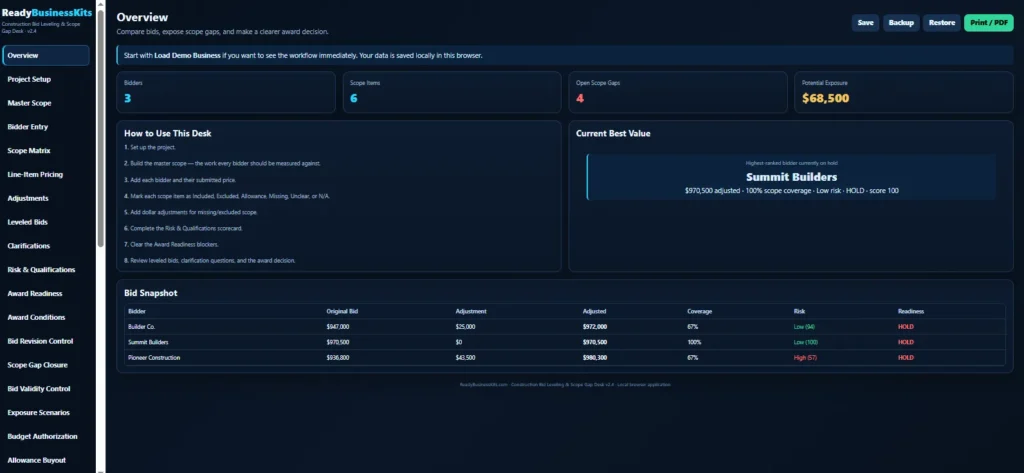Click the Scope Items card
This screenshot has width=1024, height=473.
tap(452, 92)
